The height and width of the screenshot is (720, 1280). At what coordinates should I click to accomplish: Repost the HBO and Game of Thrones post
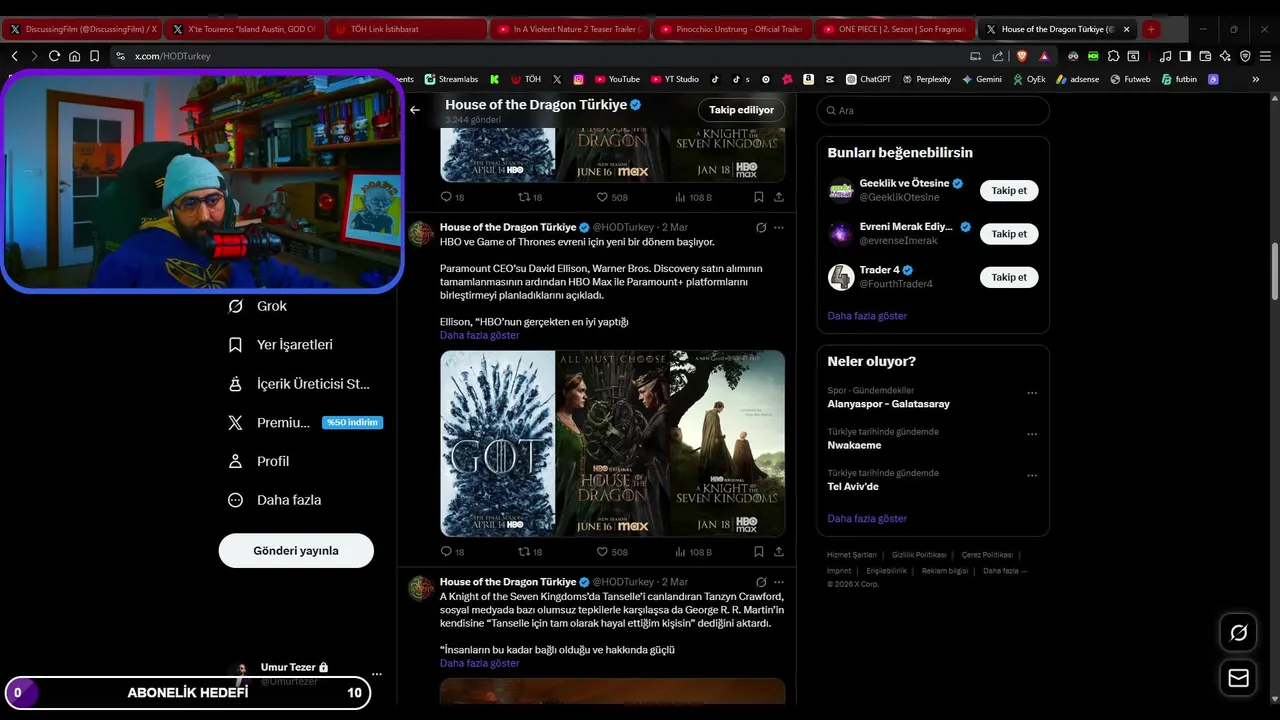530,552
